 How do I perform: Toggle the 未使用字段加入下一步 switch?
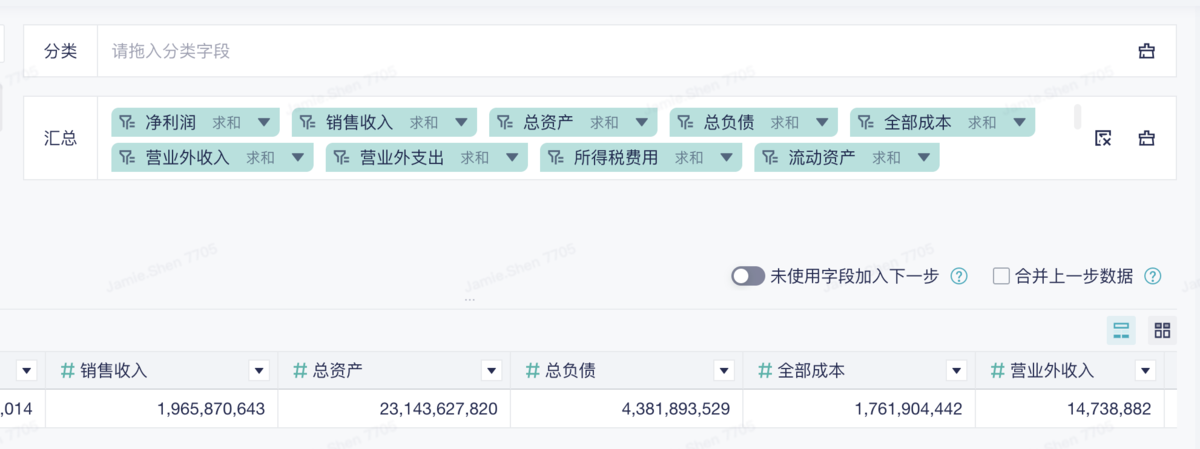pos(748,277)
